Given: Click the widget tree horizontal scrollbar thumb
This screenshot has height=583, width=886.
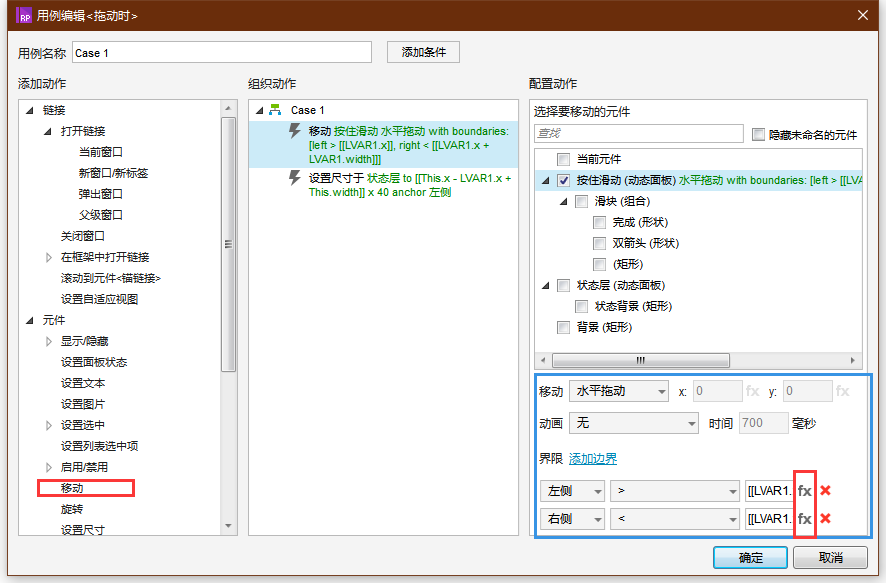Looking at the screenshot, I should coord(640,360).
